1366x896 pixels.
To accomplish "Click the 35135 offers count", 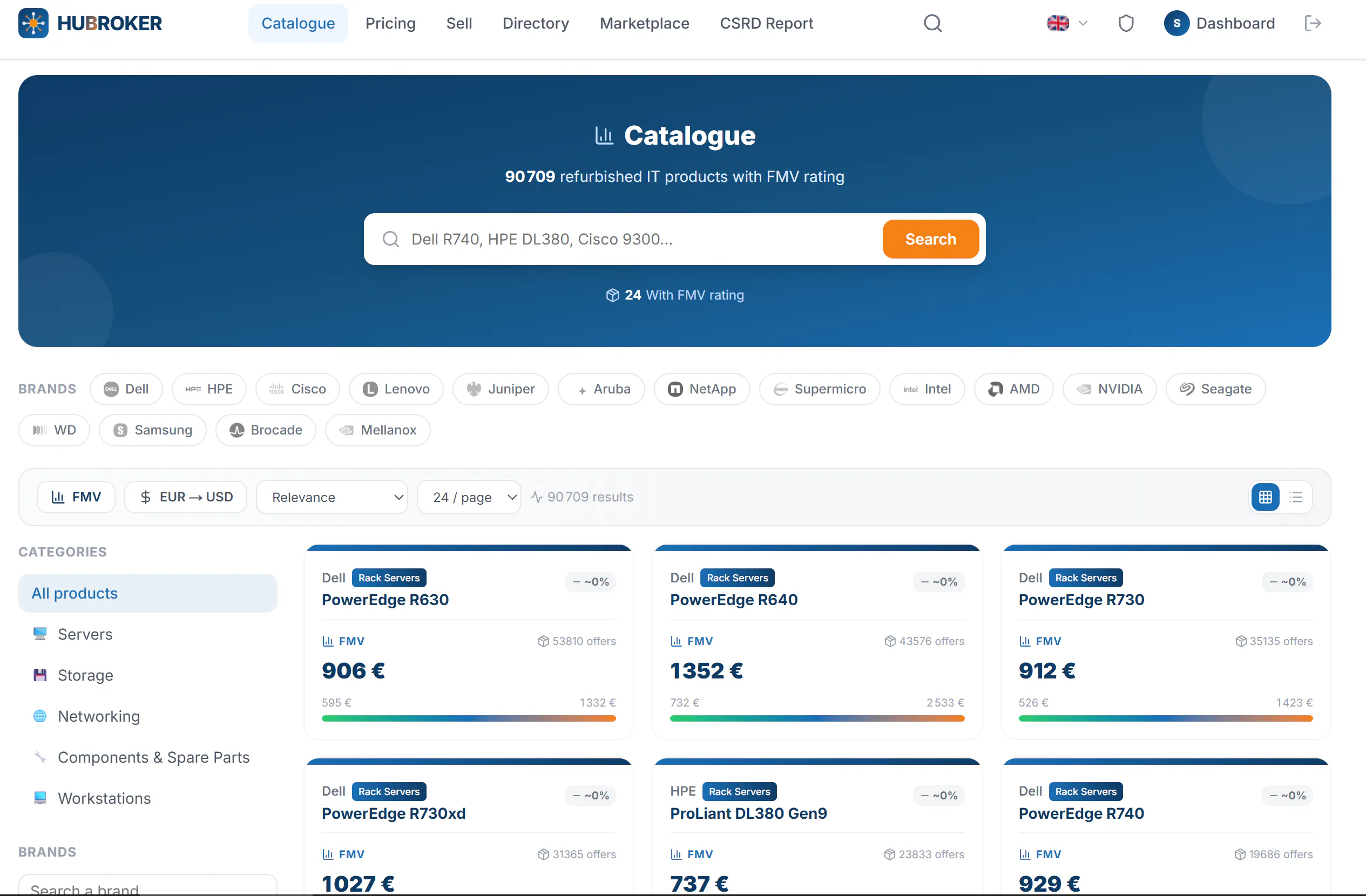I will coord(1274,641).
